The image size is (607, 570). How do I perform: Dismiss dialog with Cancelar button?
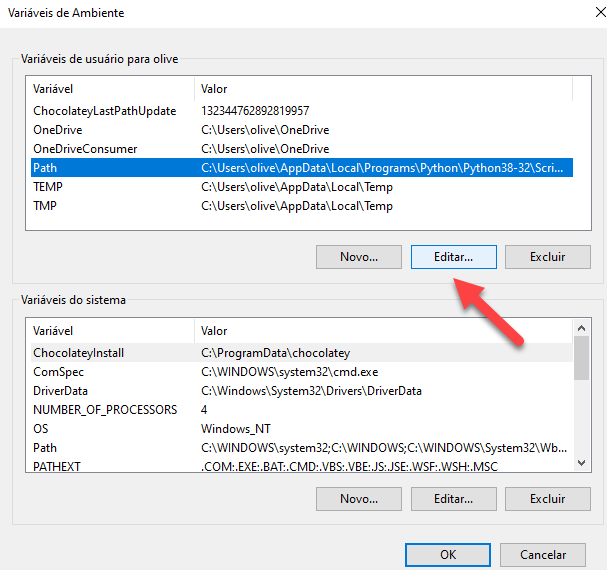tap(543, 555)
